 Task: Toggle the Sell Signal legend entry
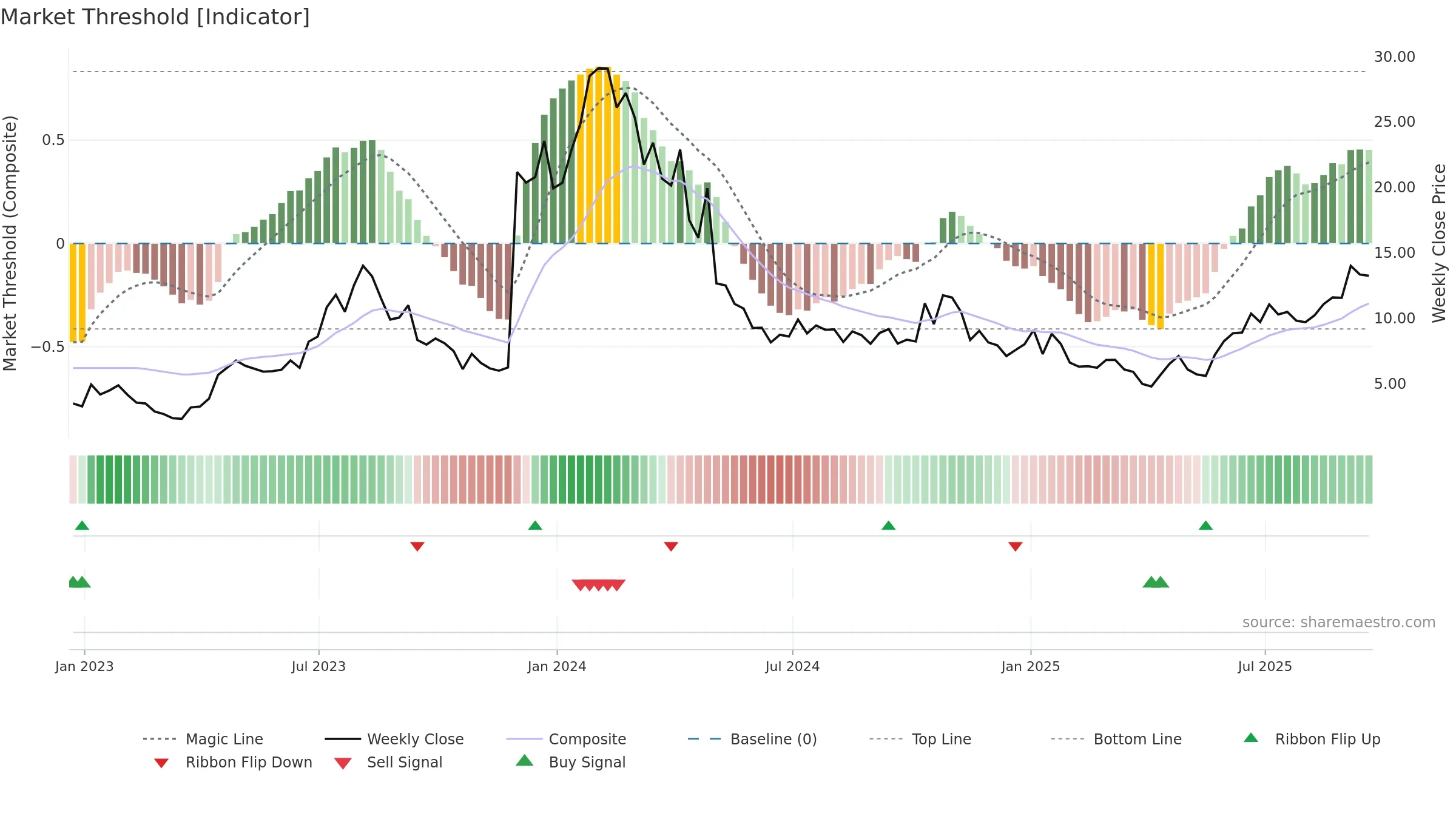tap(388, 763)
